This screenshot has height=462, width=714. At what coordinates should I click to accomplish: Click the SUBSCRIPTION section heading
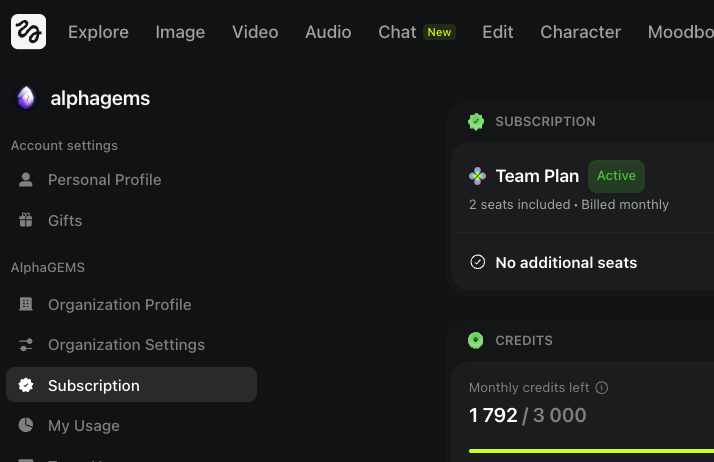point(546,122)
